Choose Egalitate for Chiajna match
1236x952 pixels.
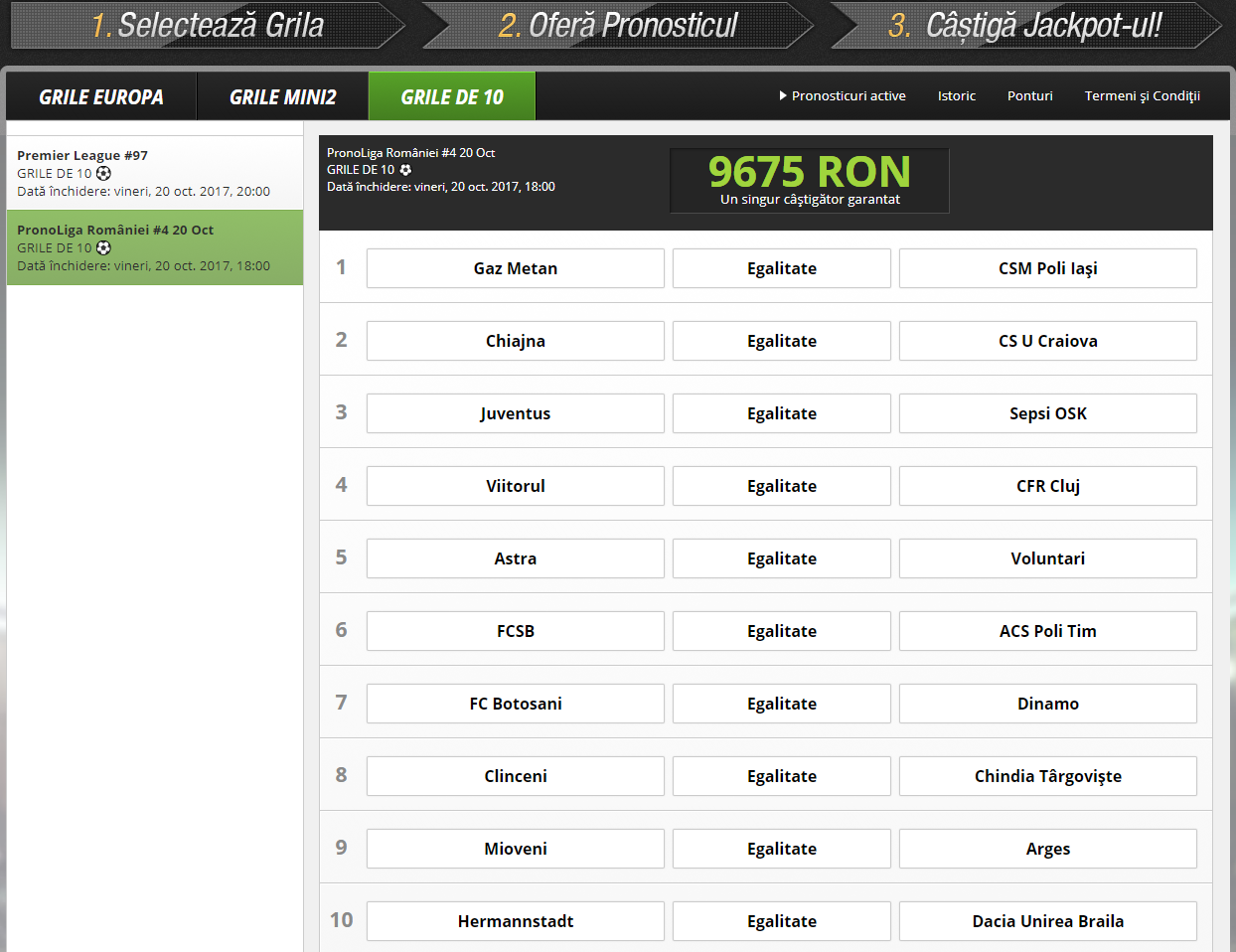click(782, 341)
